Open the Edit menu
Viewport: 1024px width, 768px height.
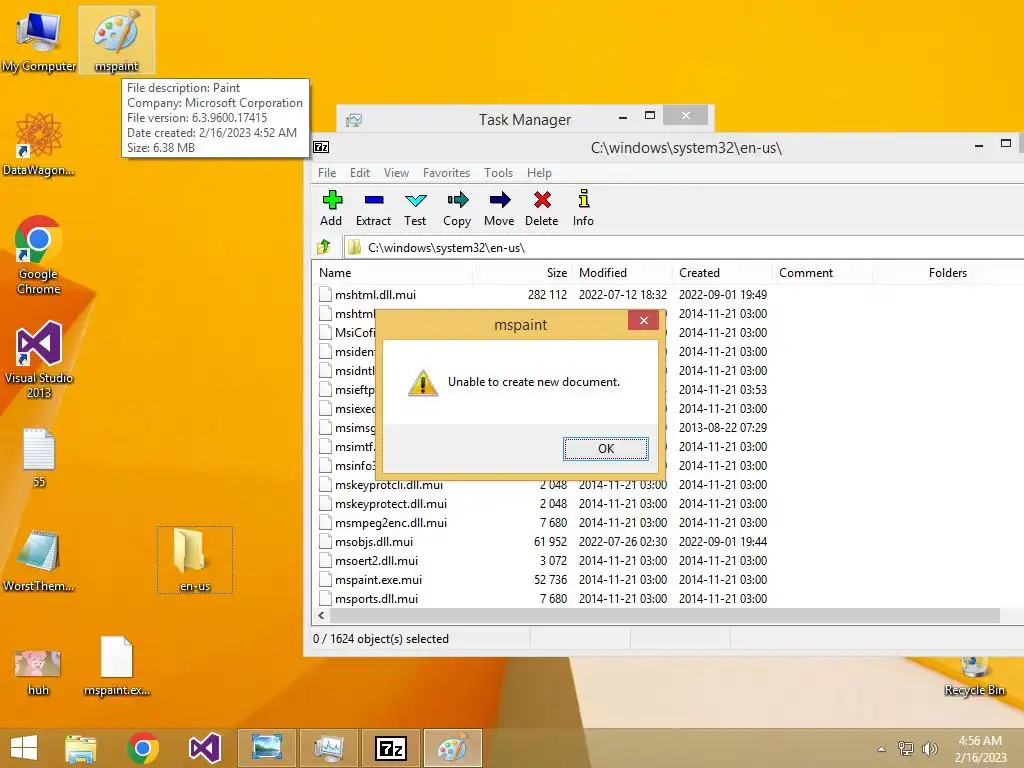point(360,172)
